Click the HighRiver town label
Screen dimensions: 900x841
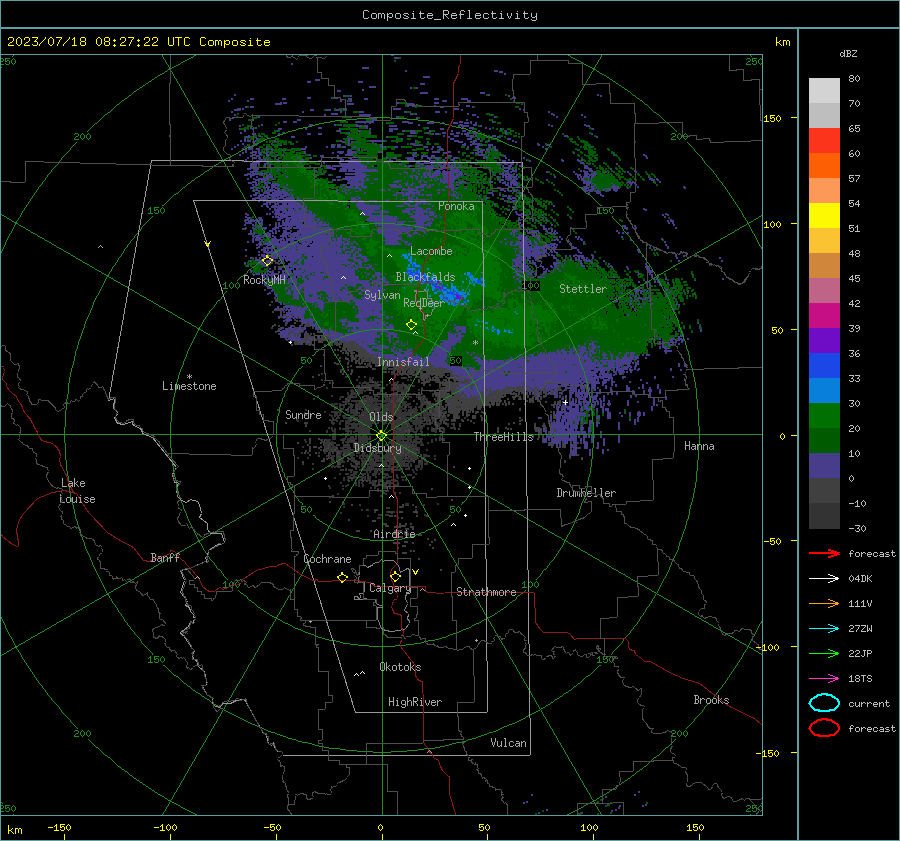point(415,702)
